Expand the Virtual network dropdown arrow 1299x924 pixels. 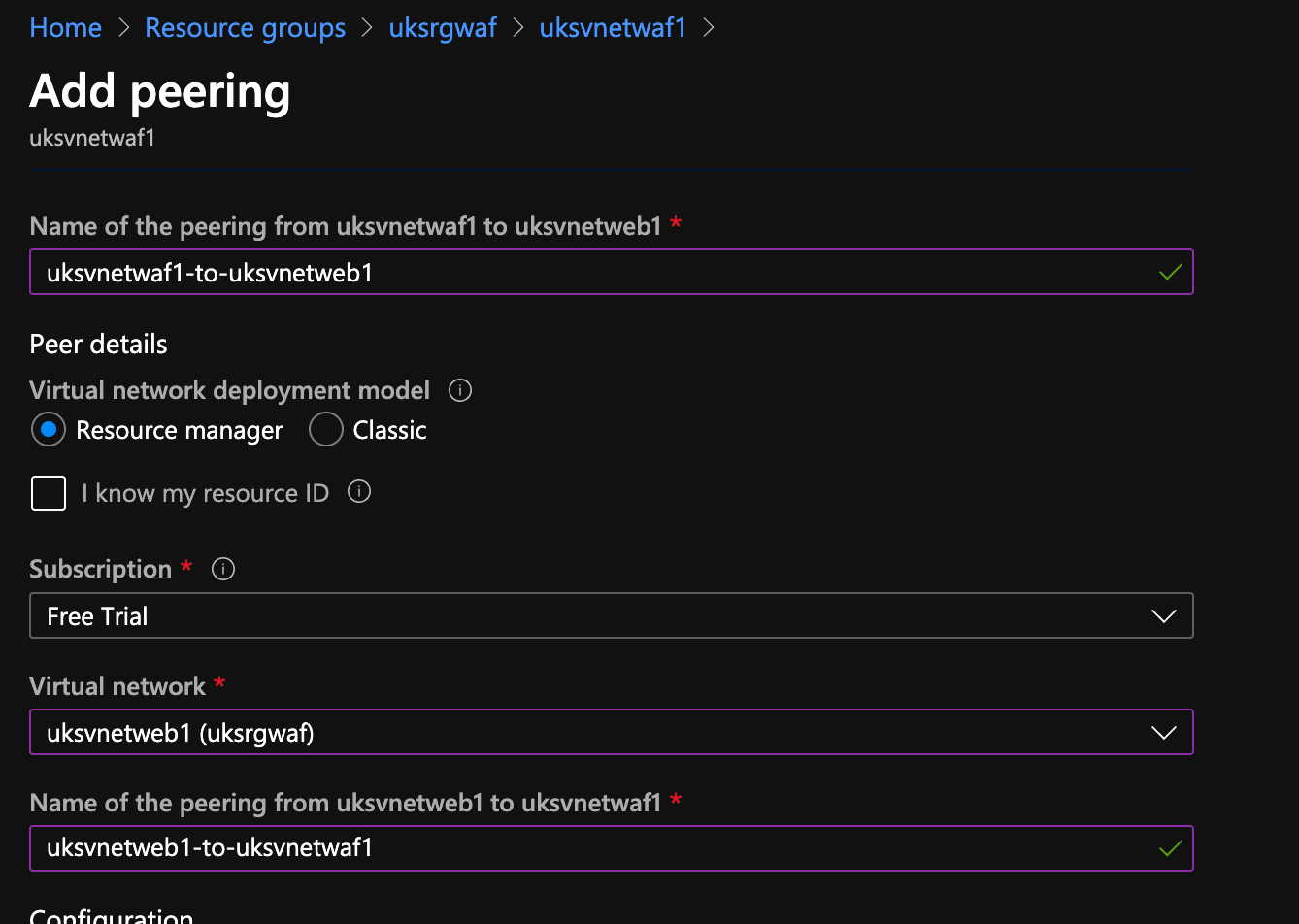[1163, 733]
